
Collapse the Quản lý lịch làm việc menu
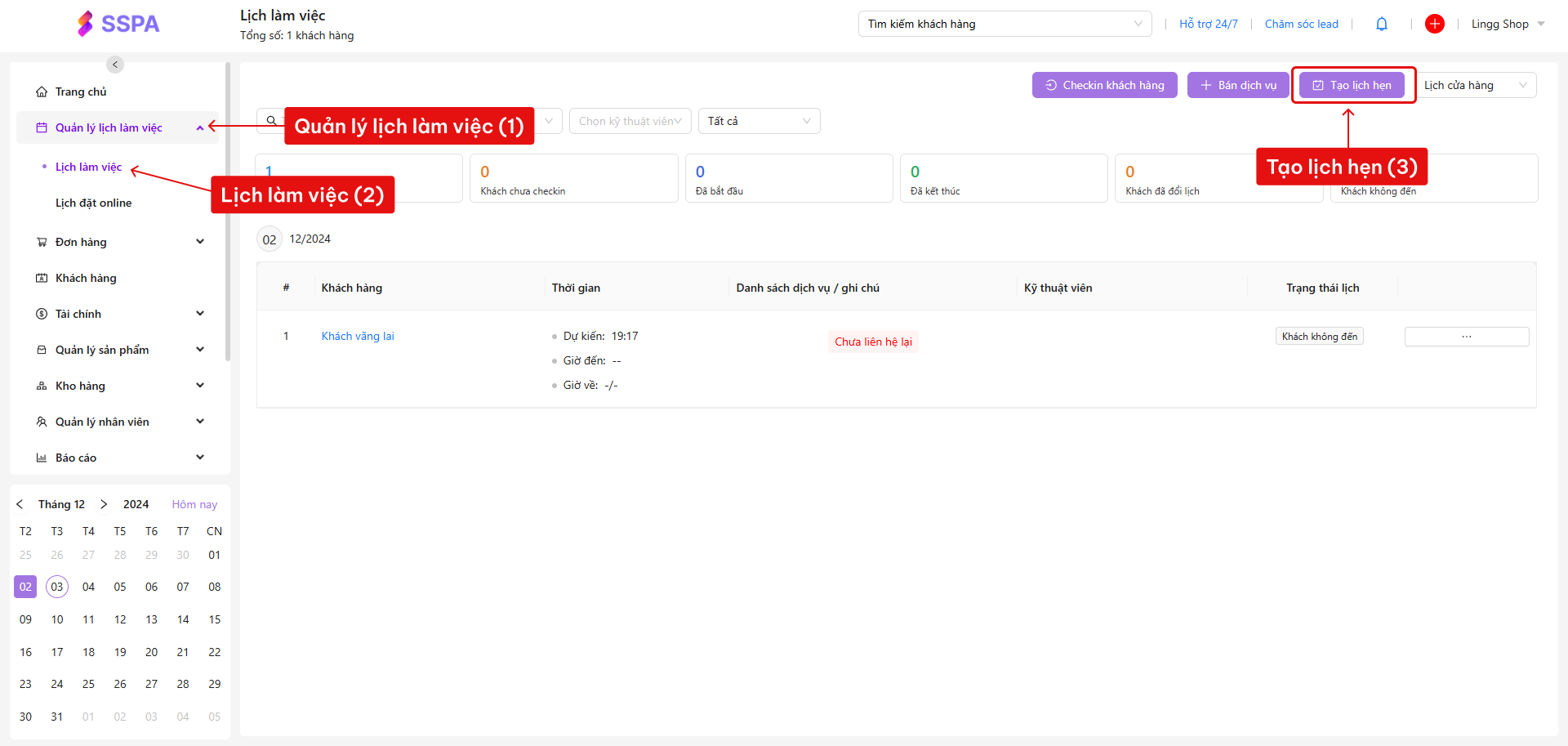coord(200,127)
